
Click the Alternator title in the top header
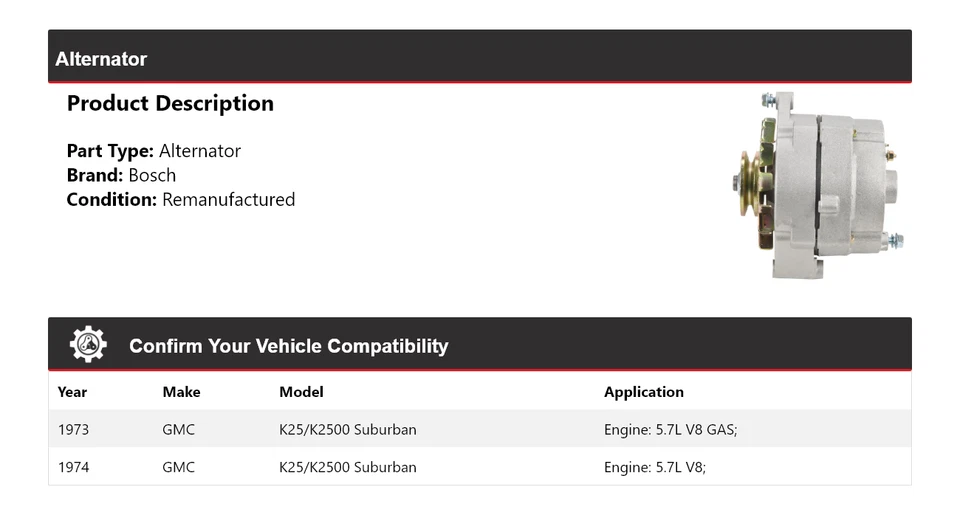(x=101, y=59)
